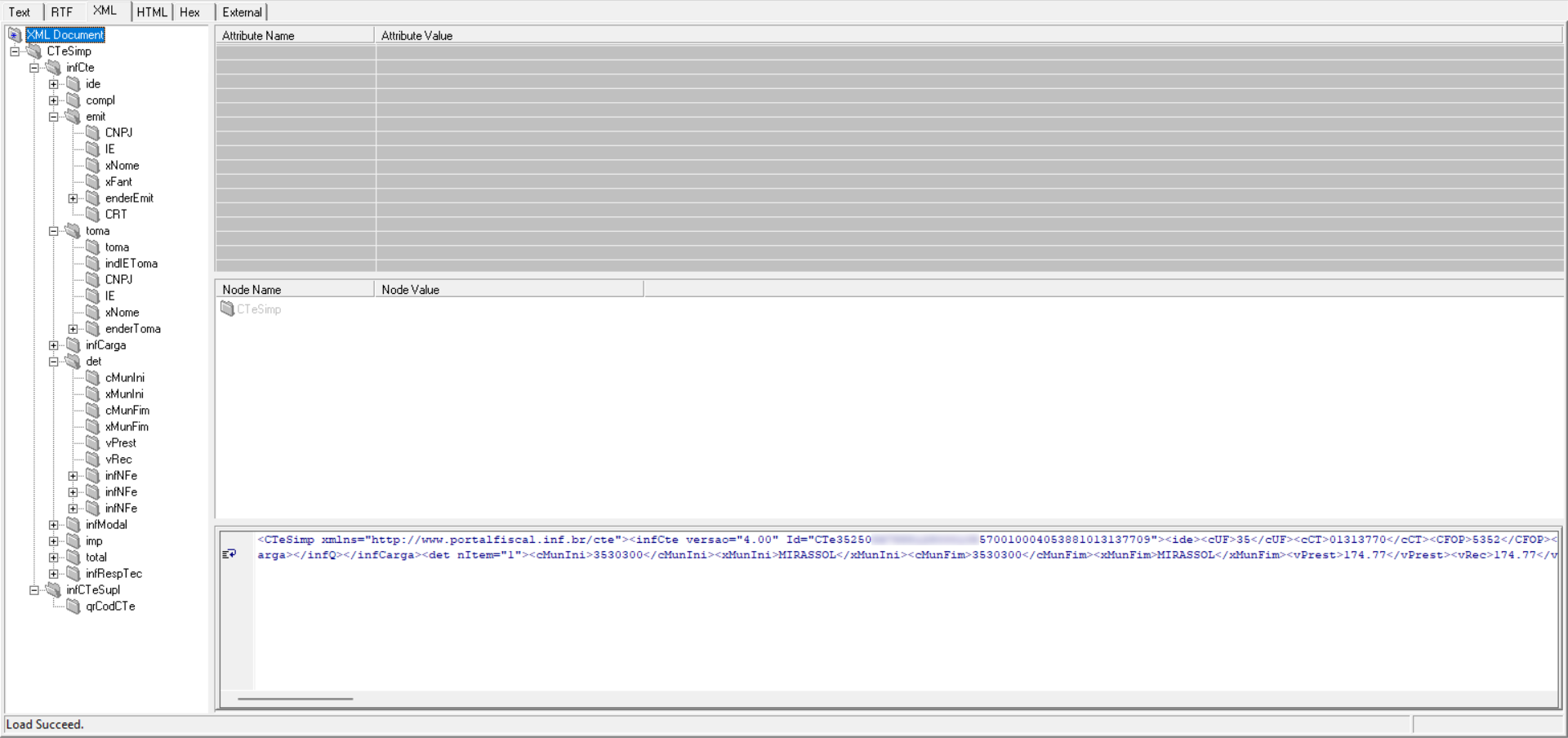Click inside the XML source text area
Screen dimensions: 1568x738
pyautogui.click(x=906, y=611)
